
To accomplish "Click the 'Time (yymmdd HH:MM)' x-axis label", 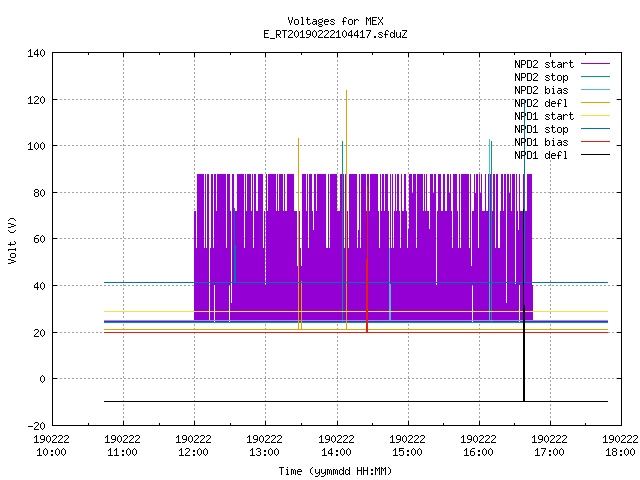I will (x=335, y=471).
